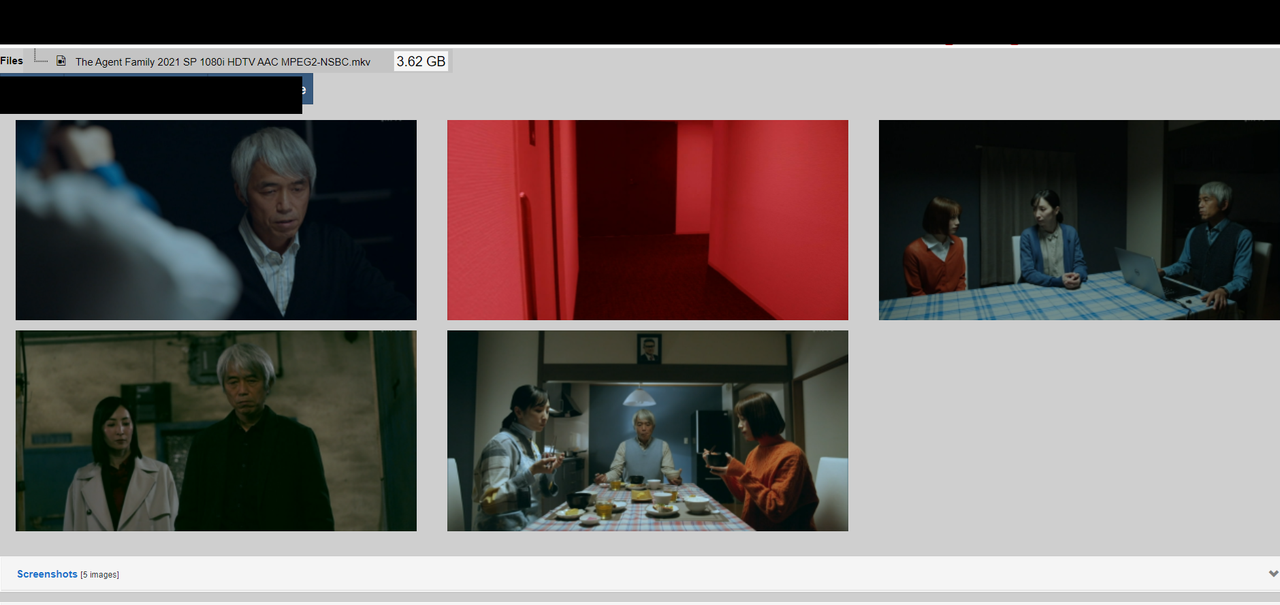Open the red hallway screenshot
The image size is (1280, 605).
coord(647,220)
